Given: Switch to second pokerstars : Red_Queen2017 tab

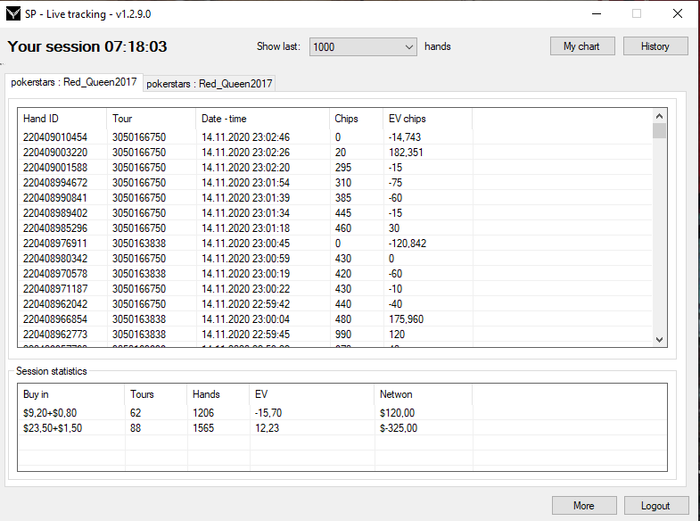Looking at the screenshot, I should tap(209, 83).
